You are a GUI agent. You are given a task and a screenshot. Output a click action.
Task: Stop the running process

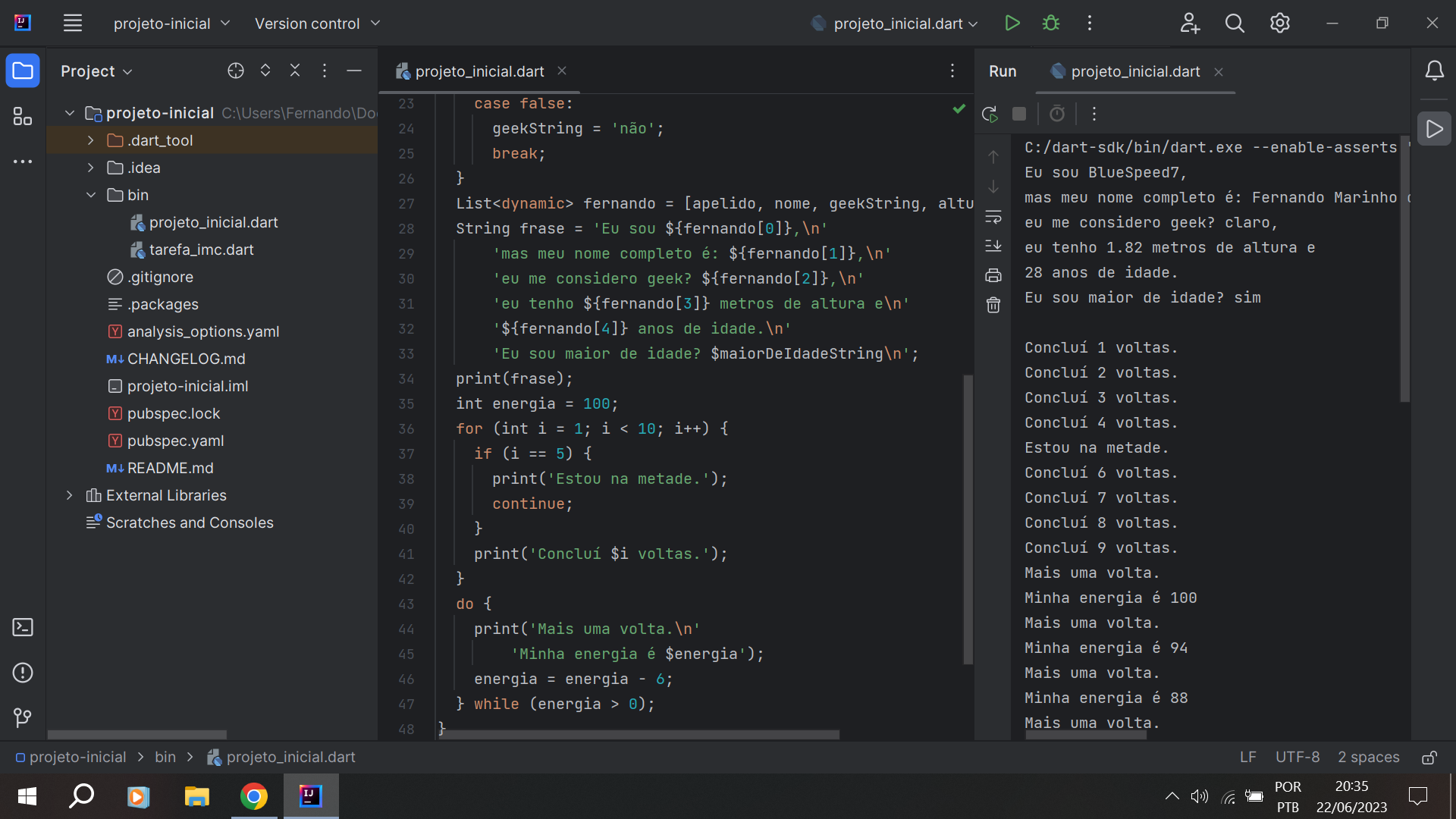(x=1019, y=114)
